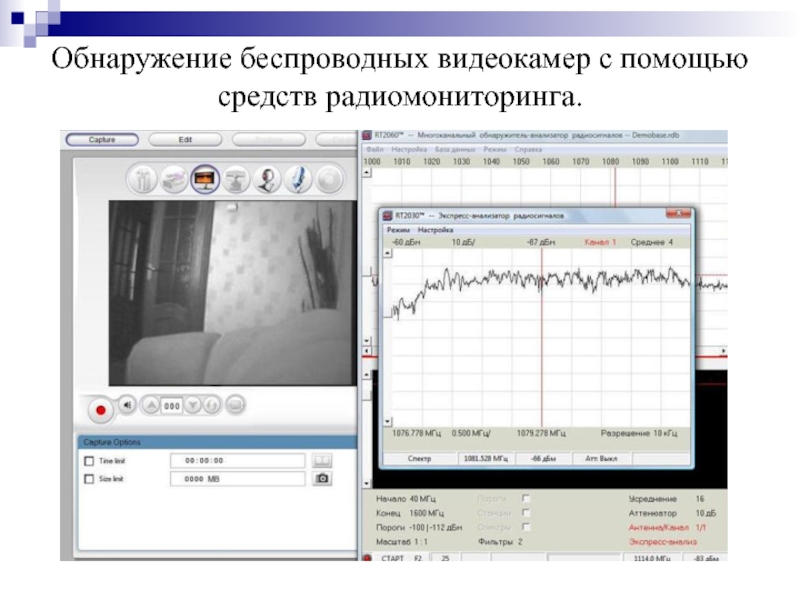Click the RT2030 title bar app icon

(x=388, y=216)
